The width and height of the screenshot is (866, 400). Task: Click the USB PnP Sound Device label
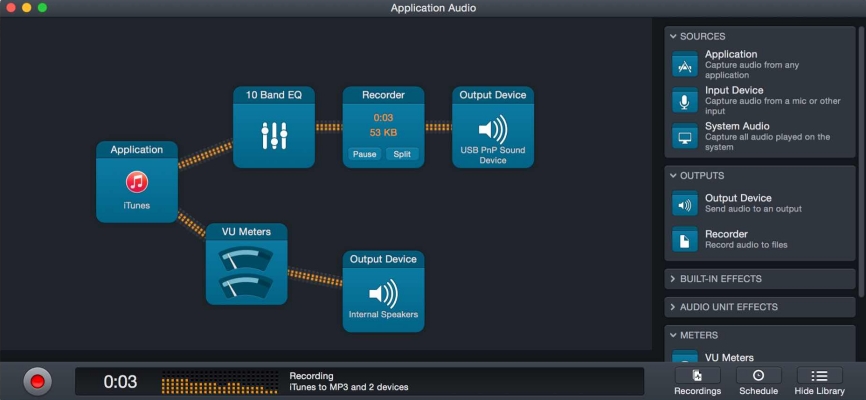pyautogui.click(x=493, y=155)
